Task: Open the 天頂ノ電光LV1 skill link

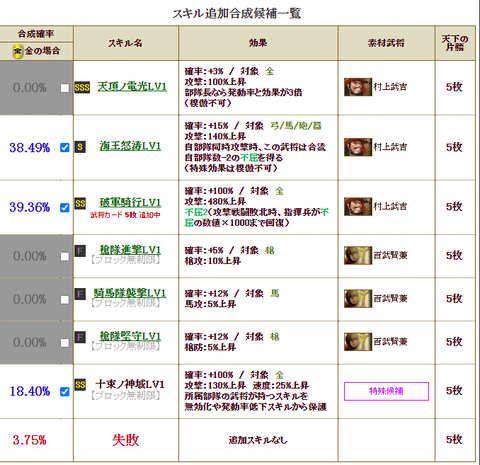Action: point(132,87)
